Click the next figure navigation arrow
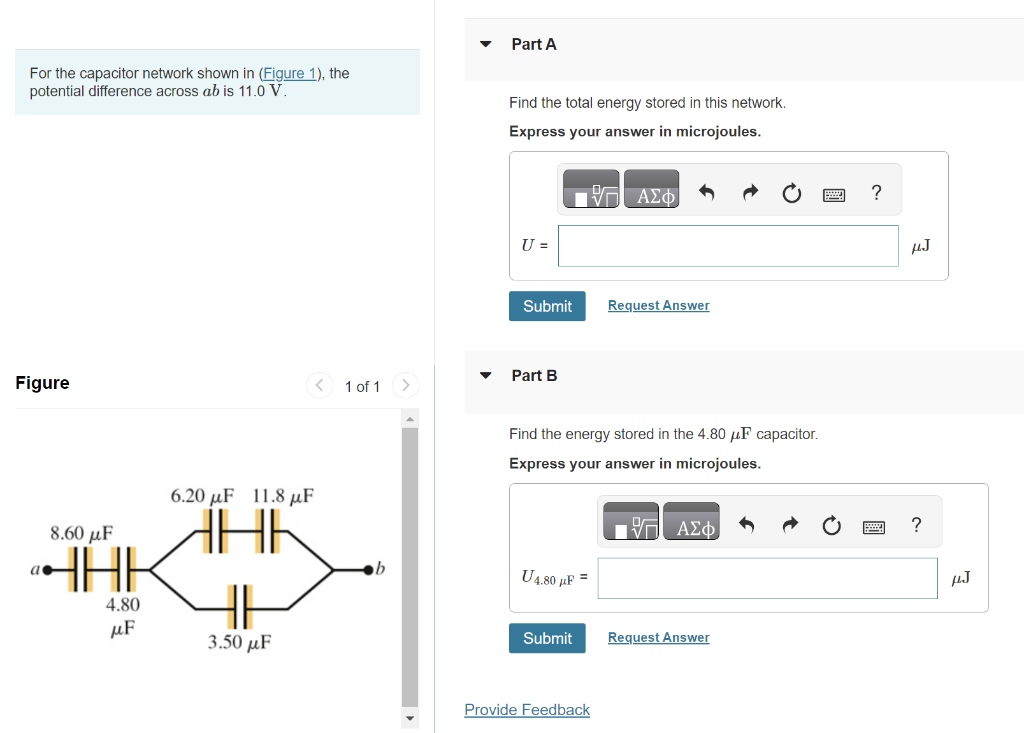Screen dimensions: 1024x733 (x=405, y=385)
